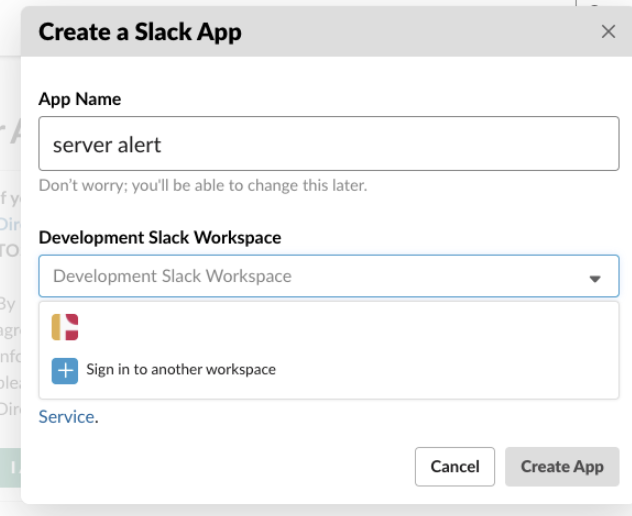Open the Service link
This screenshot has width=632, height=516.
click(67, 417)
